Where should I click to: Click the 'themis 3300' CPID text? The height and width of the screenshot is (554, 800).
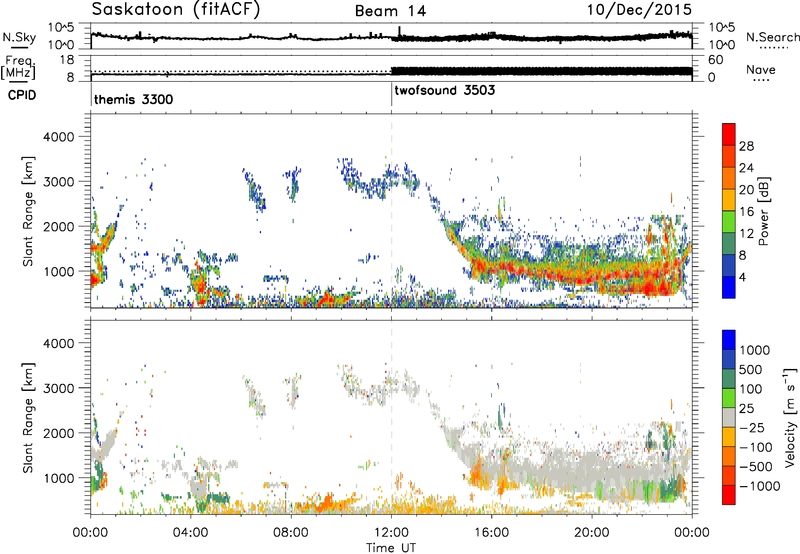coord(134,99)
